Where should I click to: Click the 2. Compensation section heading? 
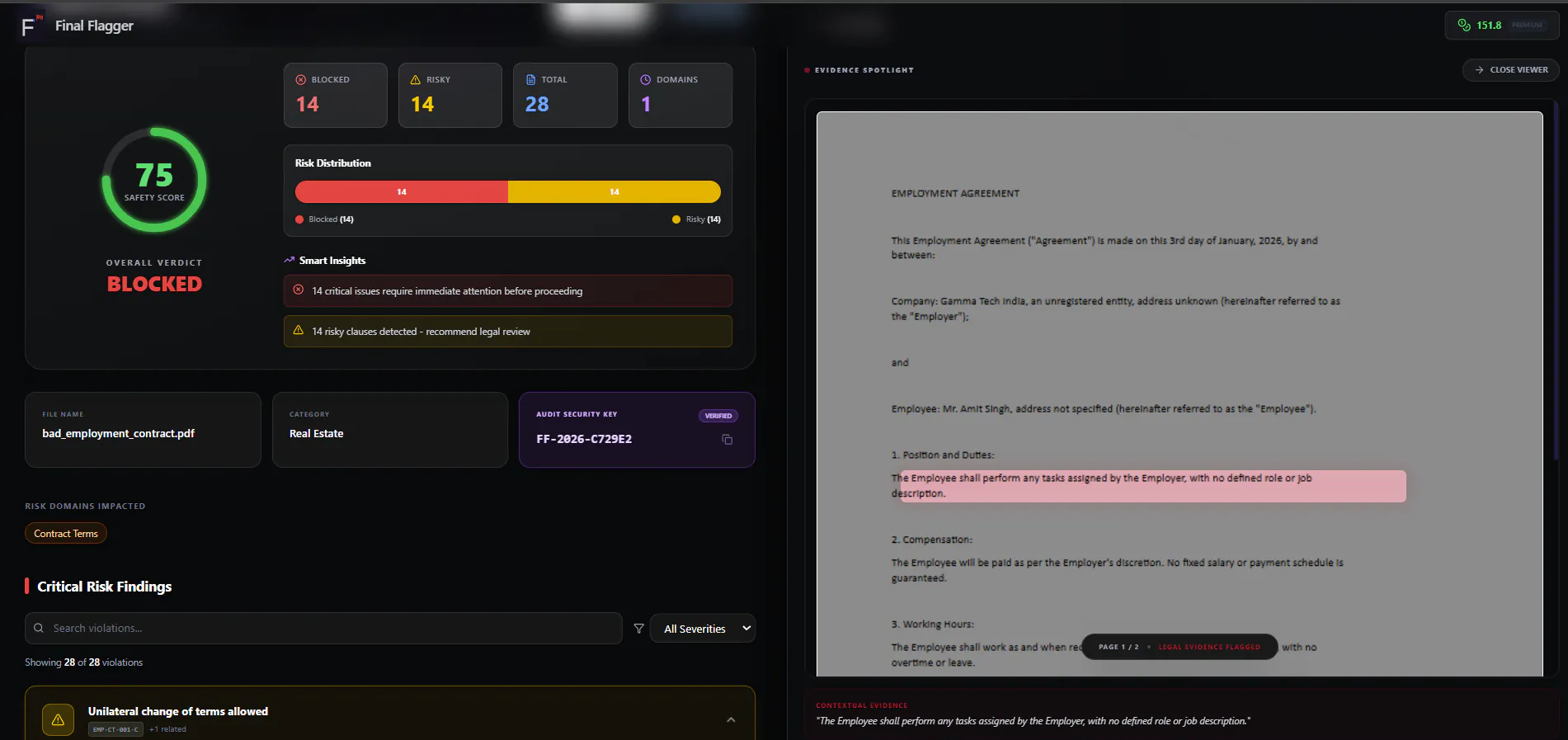pos(931,540)
